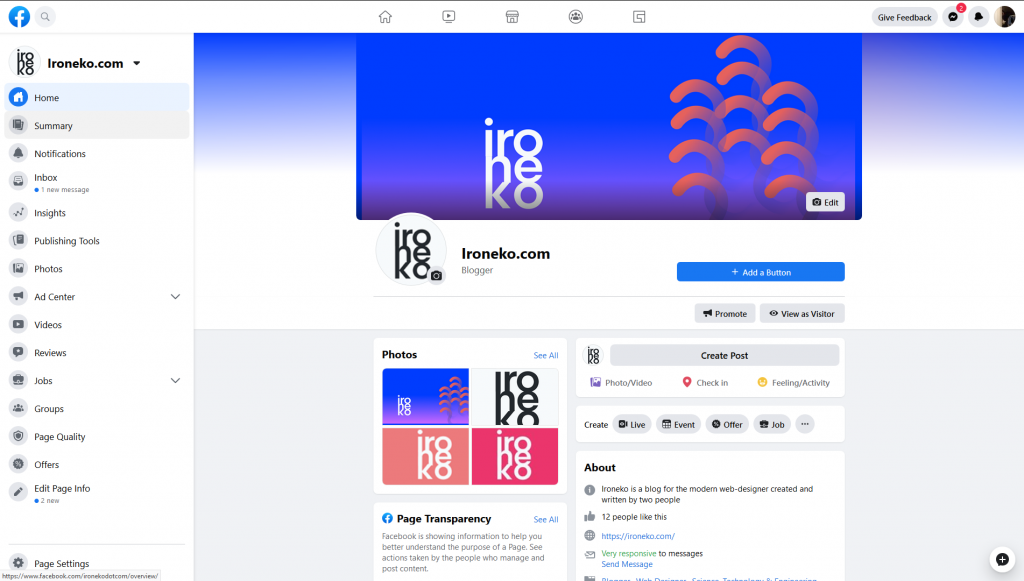Viewport: 1024px width, 581px height.
Task: Start a Live broadcast
Action: (x=631, y=423)
